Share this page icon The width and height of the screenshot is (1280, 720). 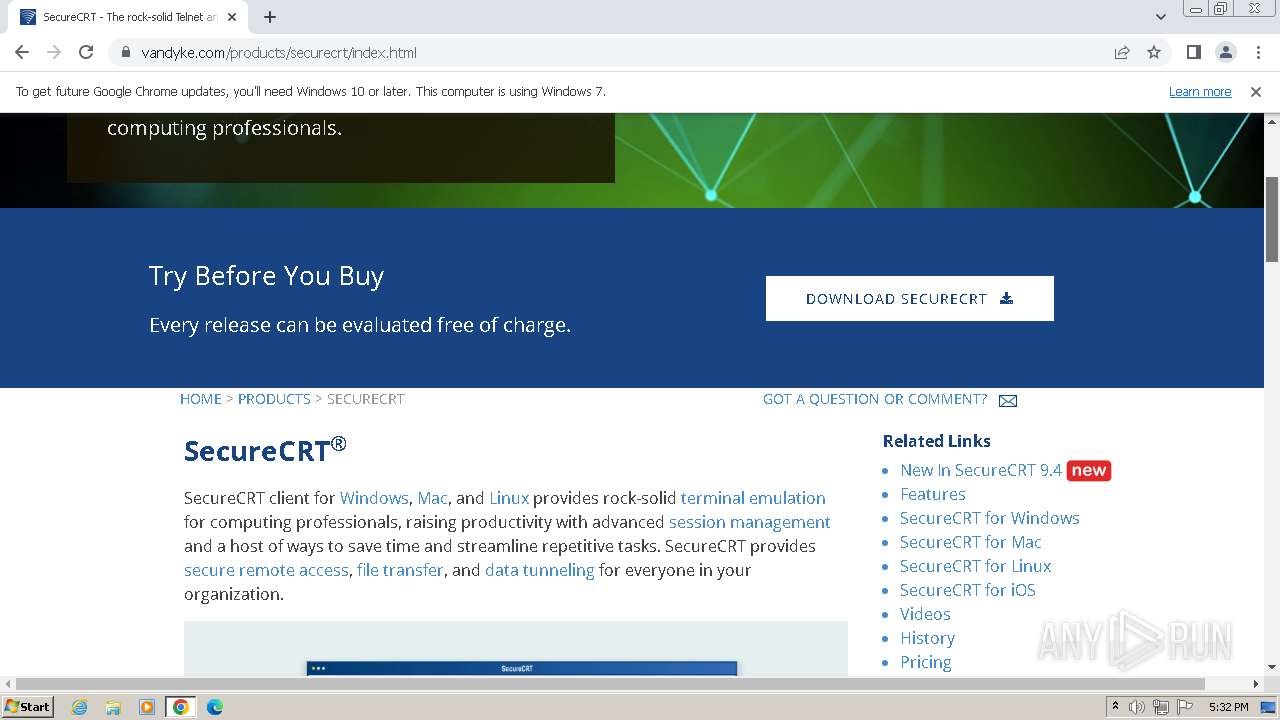pyautogui.click(x=1122, y=52)
